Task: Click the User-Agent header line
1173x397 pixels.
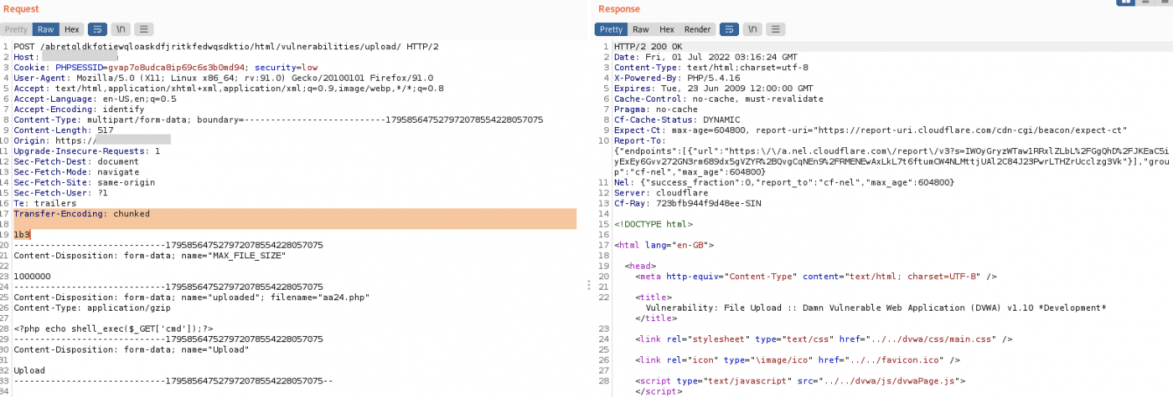Action: [224, 78]
